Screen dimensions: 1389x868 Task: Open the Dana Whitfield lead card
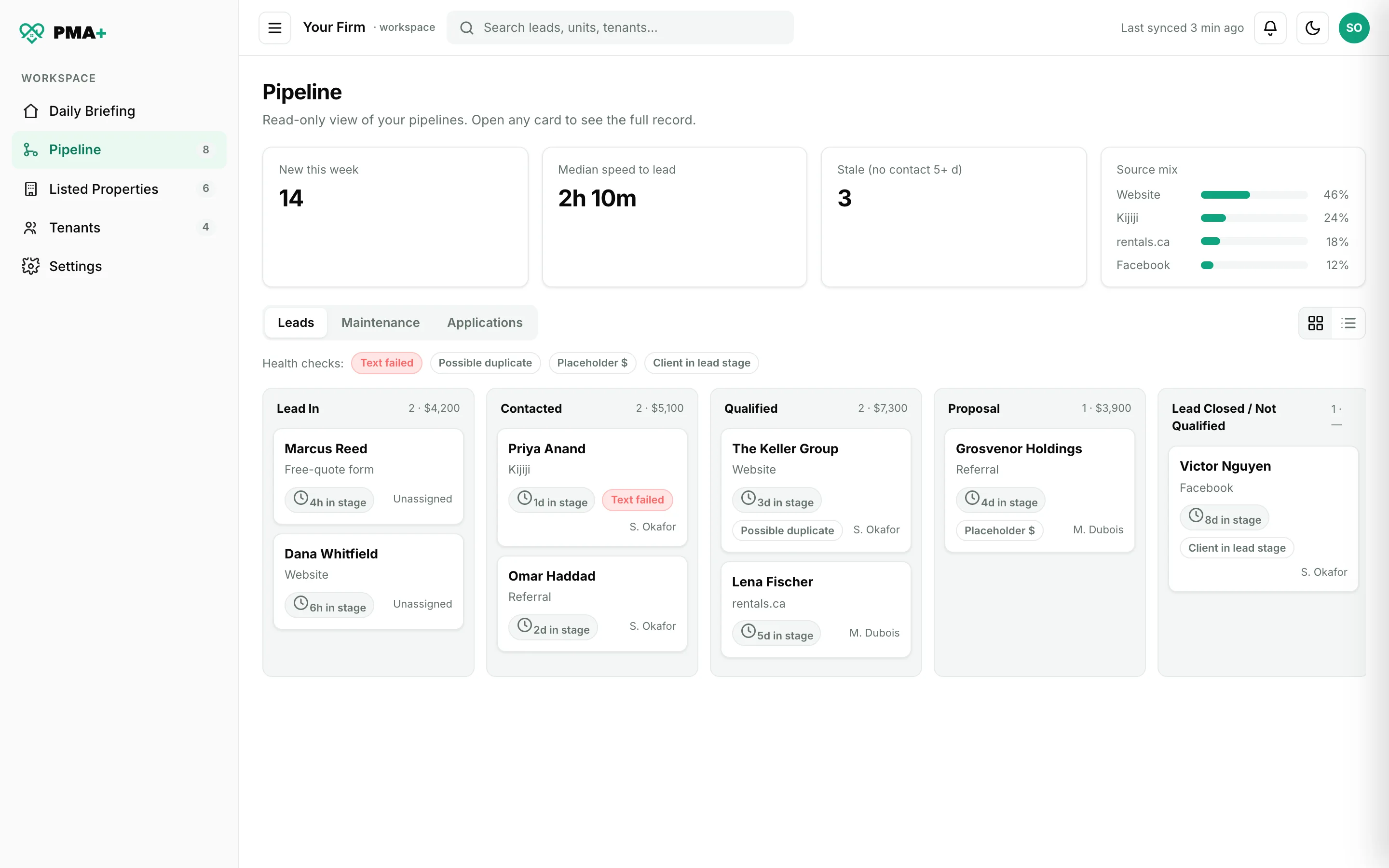point(368,582)
